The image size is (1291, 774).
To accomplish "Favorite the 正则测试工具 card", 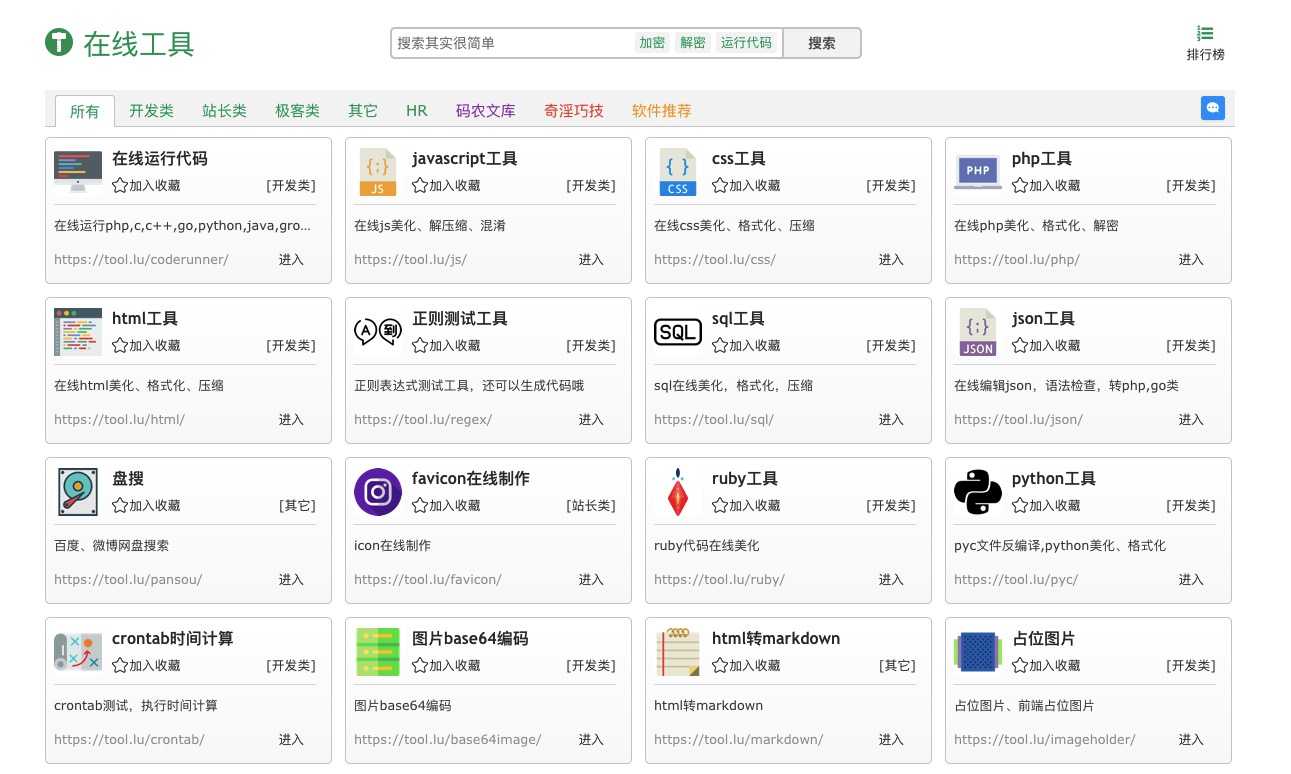I will pyautogui.click(x=446, y=345).
